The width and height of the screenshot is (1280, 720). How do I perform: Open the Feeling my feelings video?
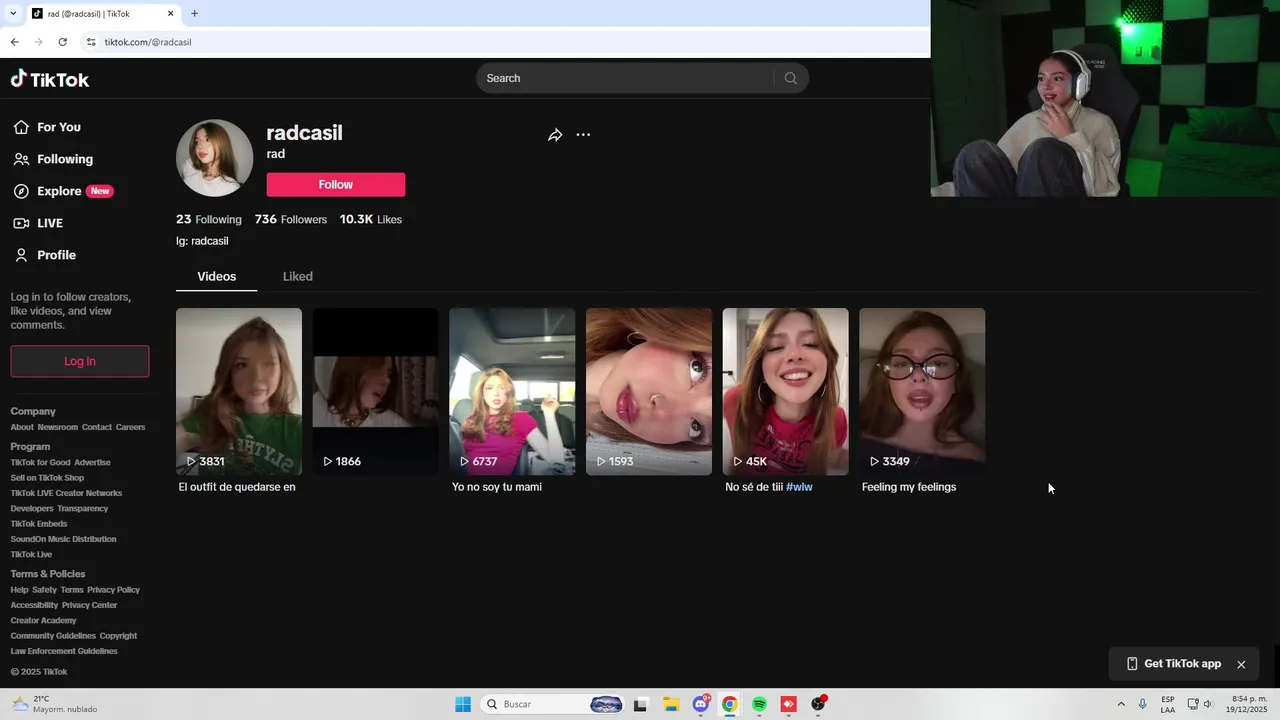click(922, 391)
